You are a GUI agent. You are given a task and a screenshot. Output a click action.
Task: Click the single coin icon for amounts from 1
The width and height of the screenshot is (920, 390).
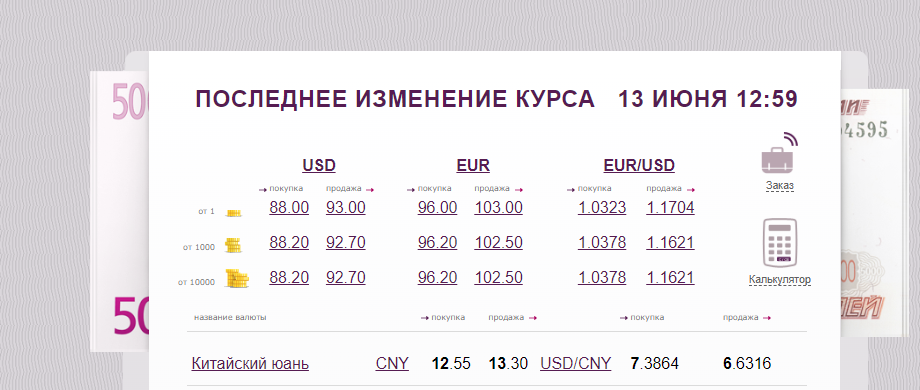[x=234, y=212]
